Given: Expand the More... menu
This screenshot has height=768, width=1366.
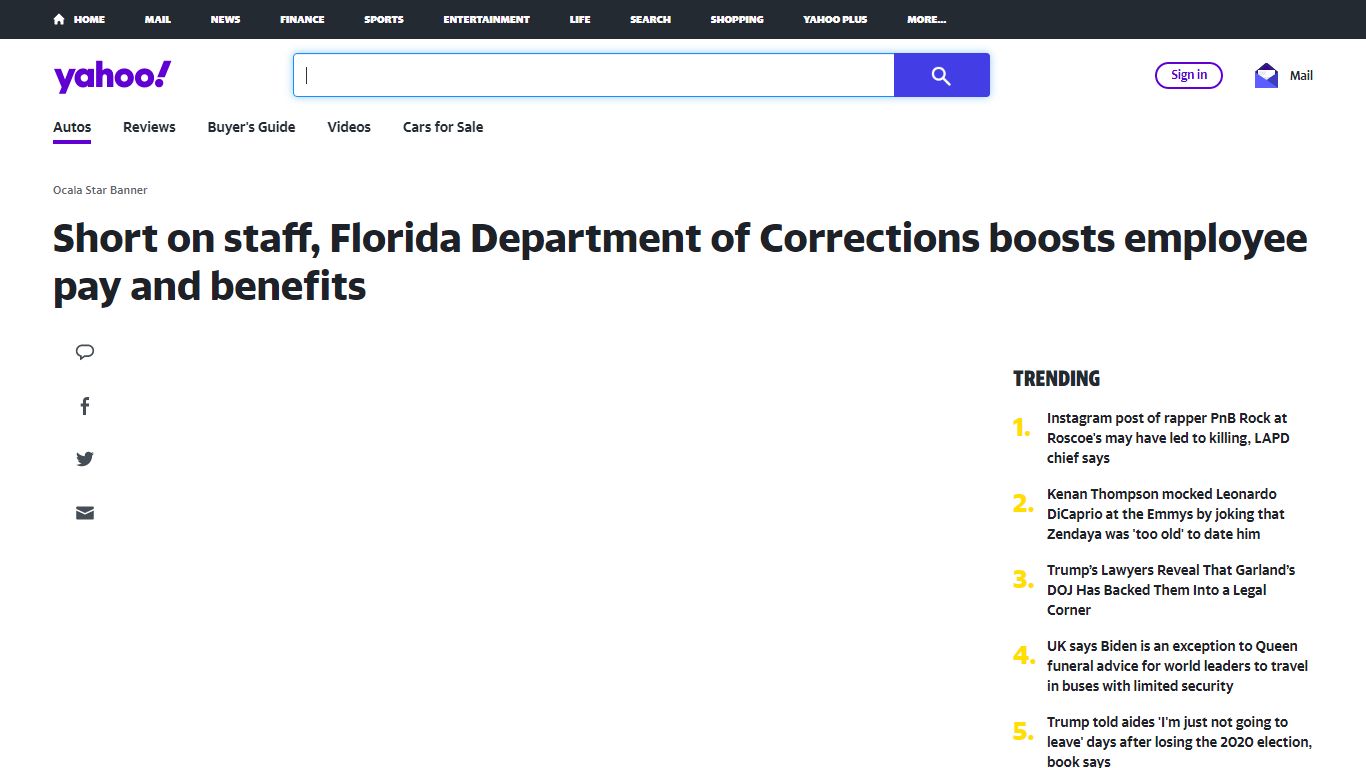Looking at the screenshot, I should (x=926, y=19).
